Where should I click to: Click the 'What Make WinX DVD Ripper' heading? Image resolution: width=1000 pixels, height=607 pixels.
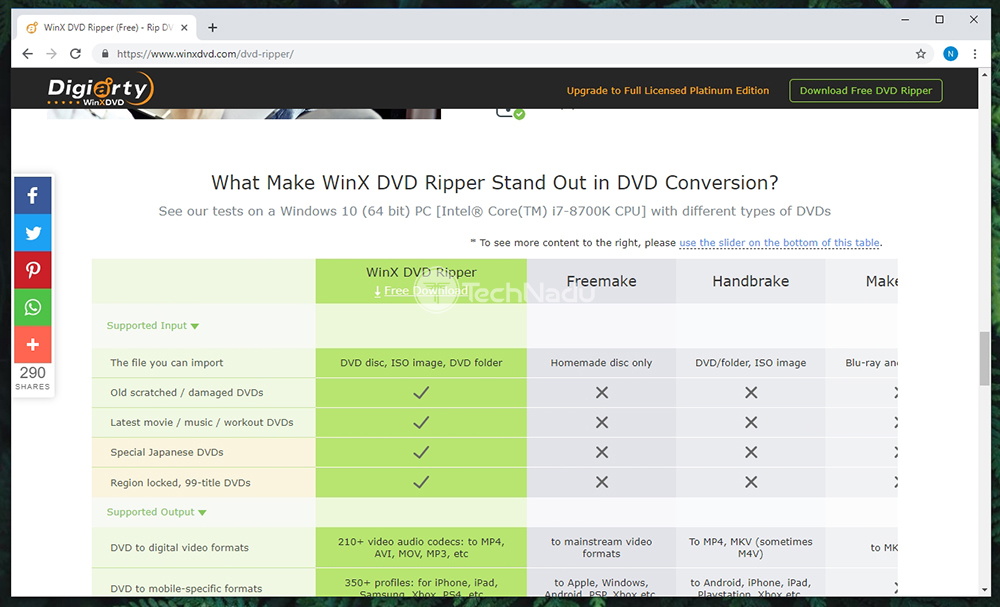coord(495,183)
